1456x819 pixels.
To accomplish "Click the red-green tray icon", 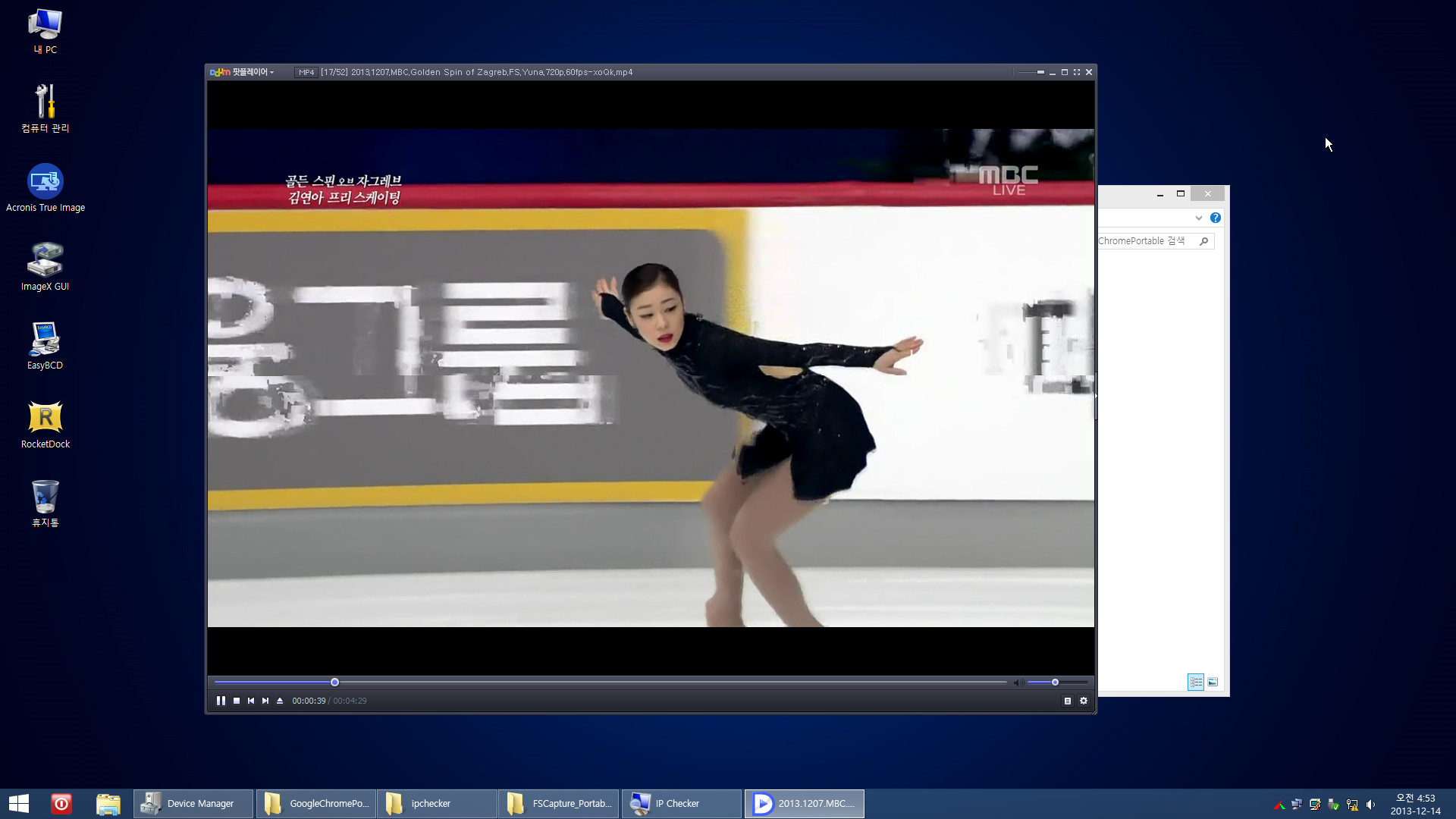I will click(1279, 805).
